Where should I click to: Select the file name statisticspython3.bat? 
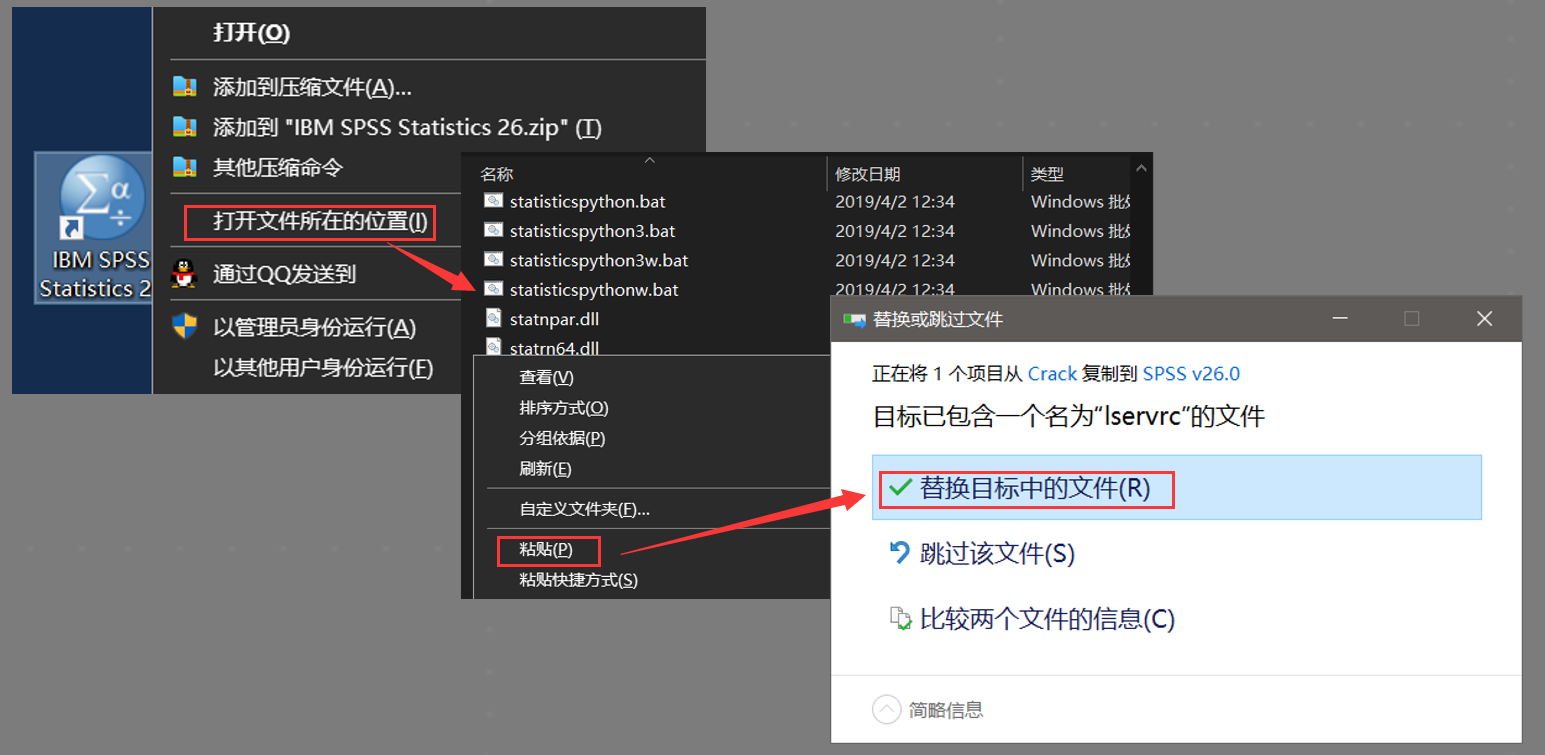(592, 231)
